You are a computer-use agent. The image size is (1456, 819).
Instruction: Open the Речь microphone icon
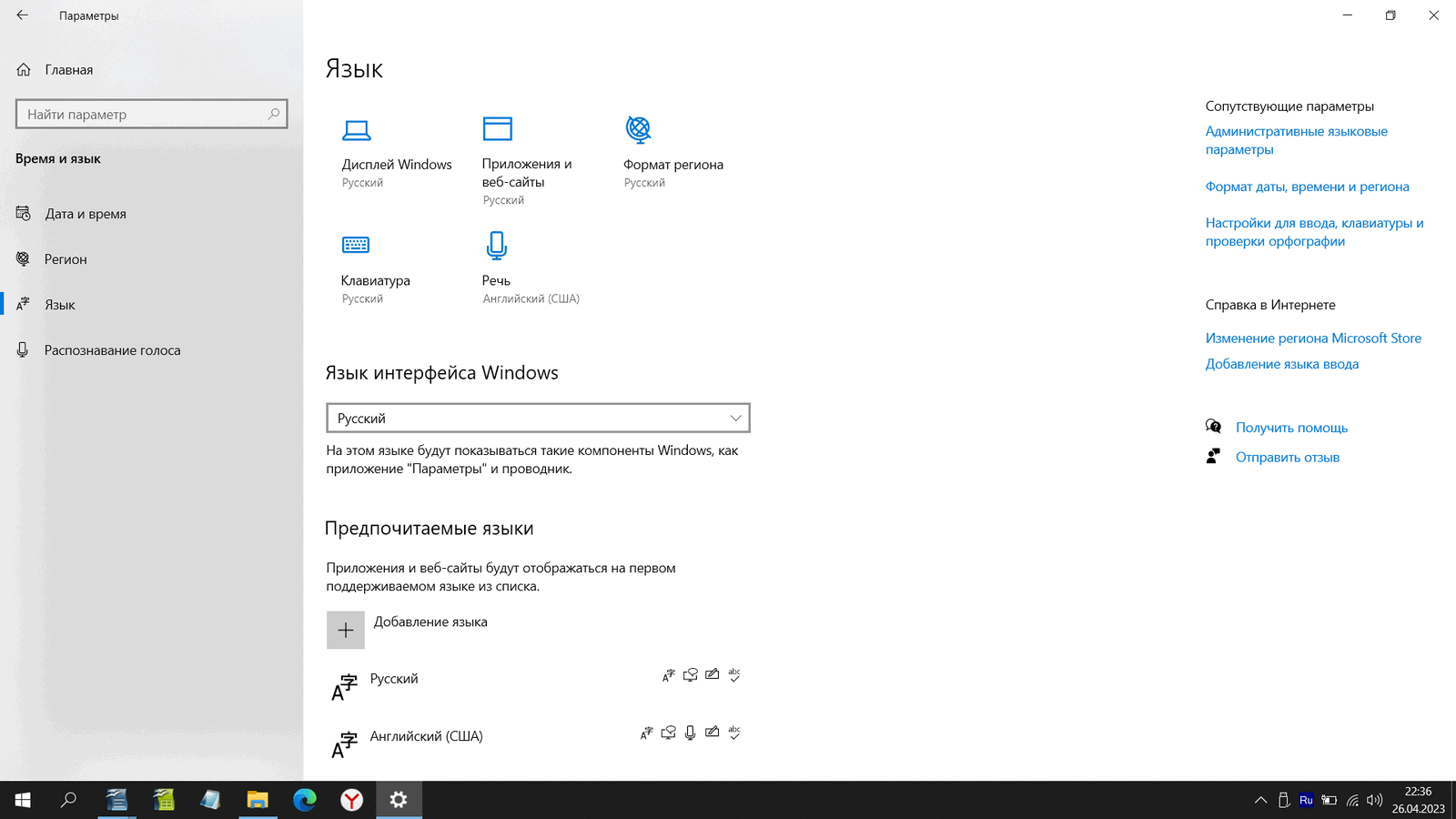coord(496,246)
